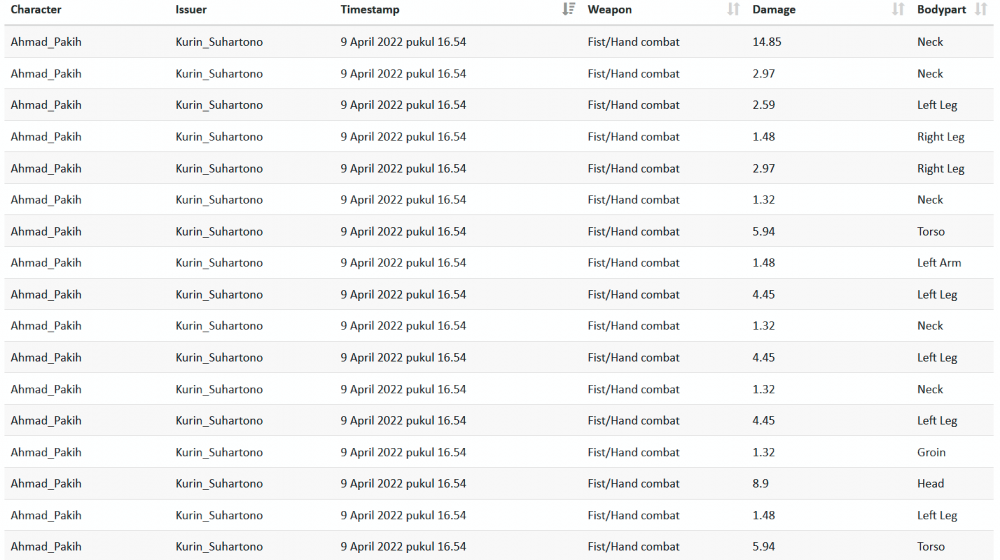Click the Timestamp column sort icon
Screen dimensions: 1000x560
click(x=568, y=9)
